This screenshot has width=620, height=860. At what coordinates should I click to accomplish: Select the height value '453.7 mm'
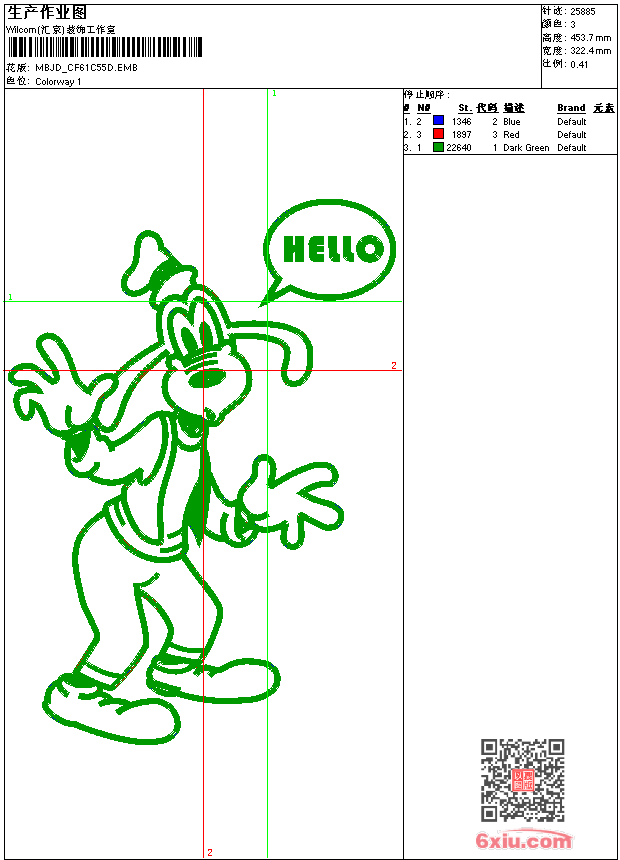click(590, 38)
